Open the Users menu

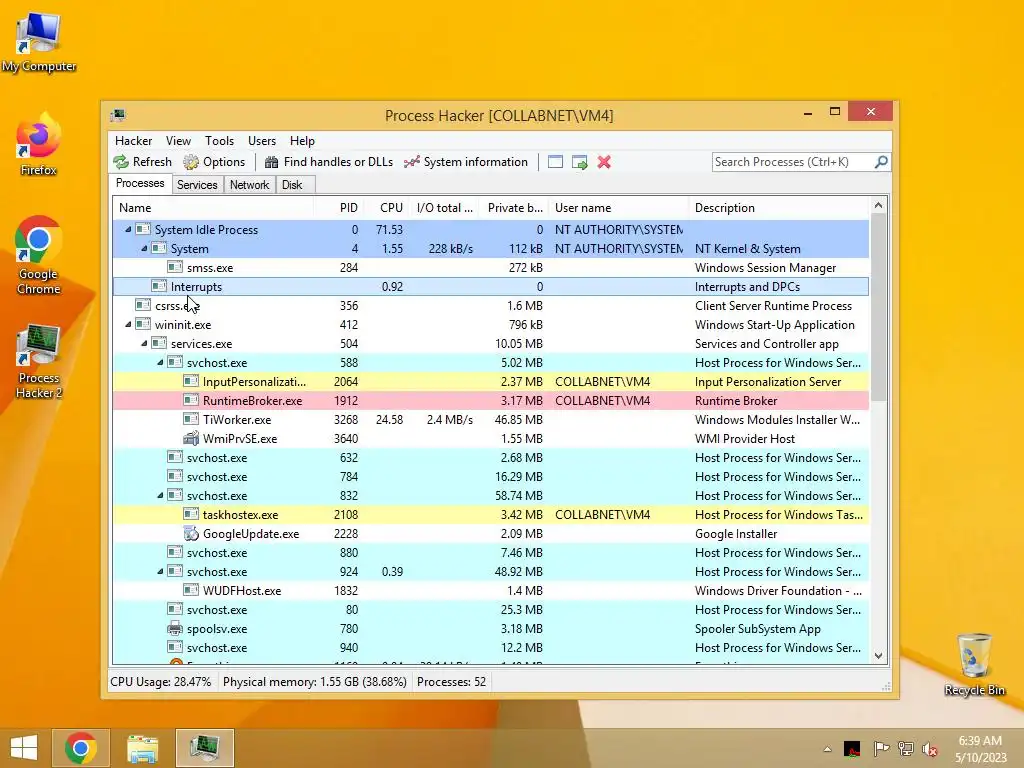(x=262, y=140)
